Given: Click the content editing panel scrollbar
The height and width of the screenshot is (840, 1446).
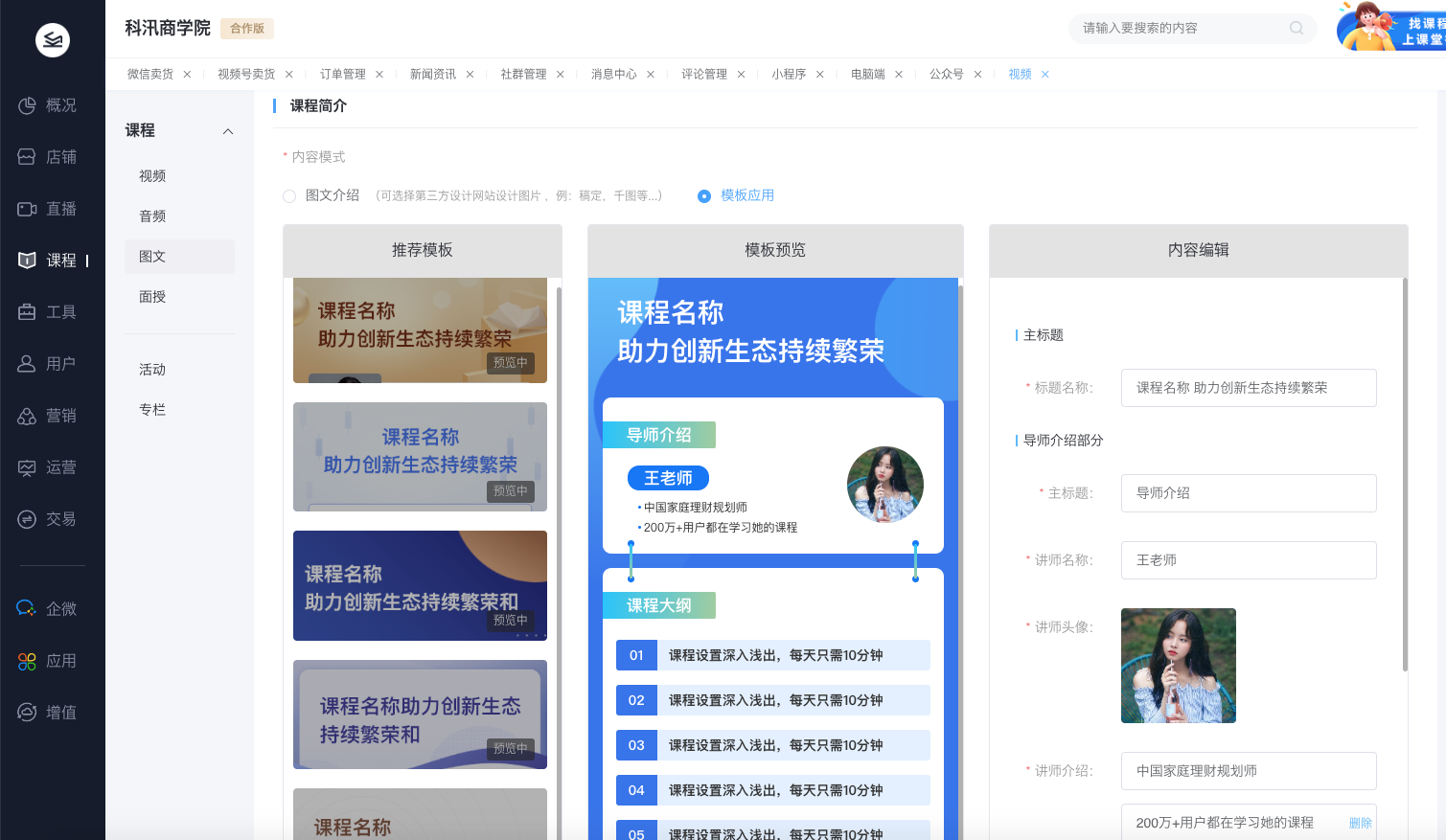Looking at the screenshot, I should click(1405, 474).
